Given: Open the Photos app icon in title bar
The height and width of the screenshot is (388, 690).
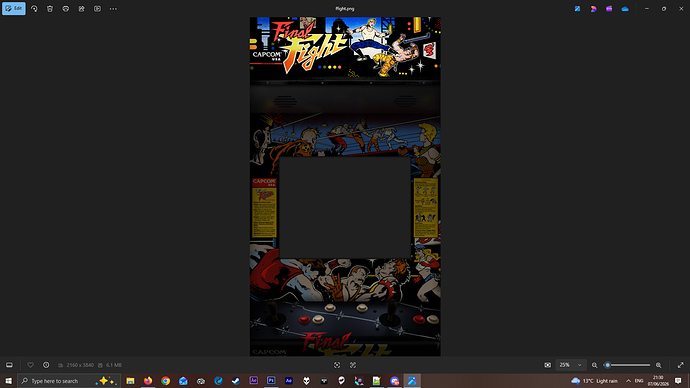Looking at the screenshot, I should [x=577, y=8].
